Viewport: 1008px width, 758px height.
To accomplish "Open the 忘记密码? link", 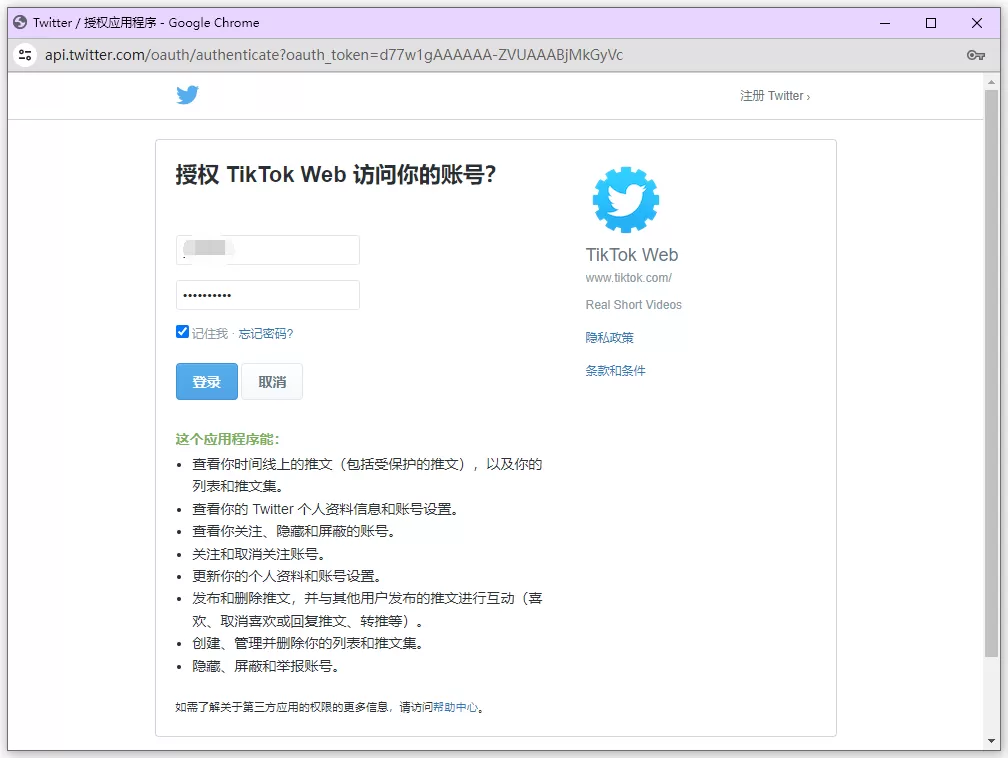I will [x=266, y=334].
